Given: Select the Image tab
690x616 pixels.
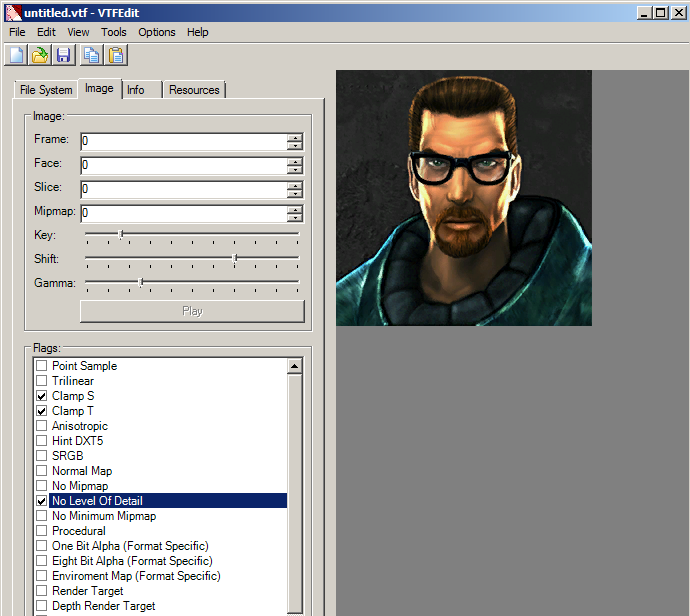Looking at the screenshot, I should click(x=99, y=88).
